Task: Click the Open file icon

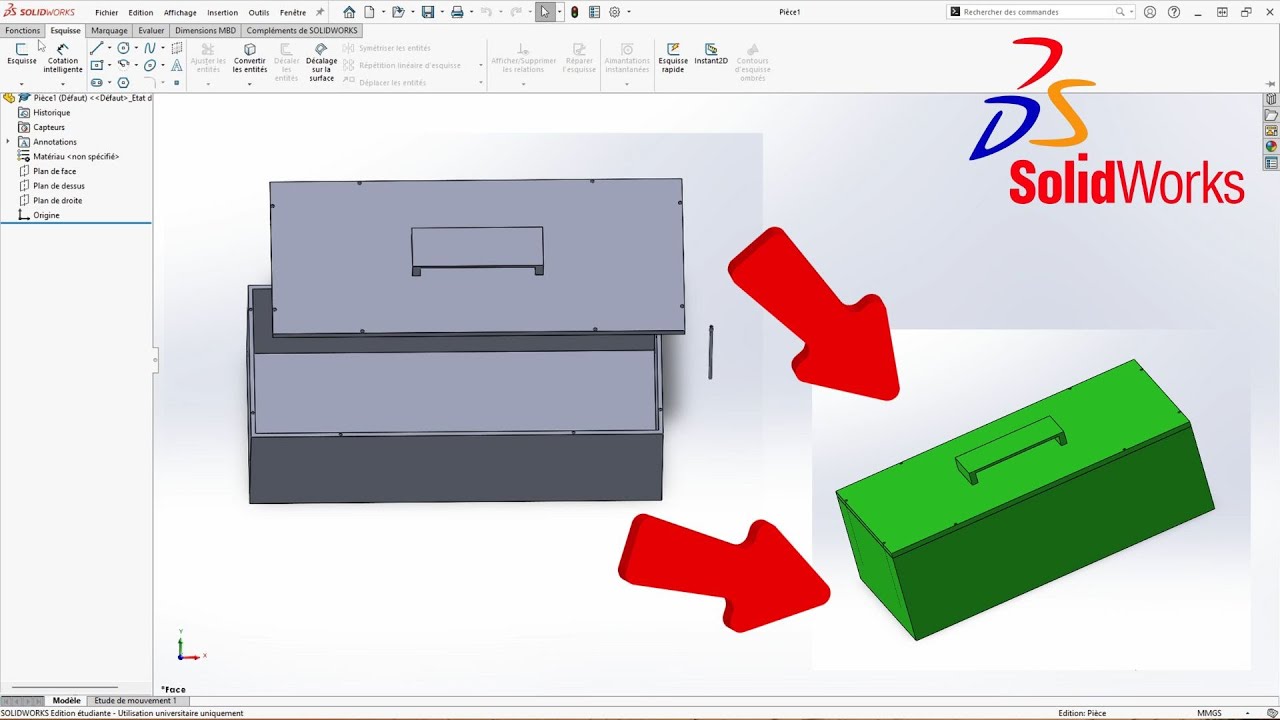Action: (x=398, y=12)
